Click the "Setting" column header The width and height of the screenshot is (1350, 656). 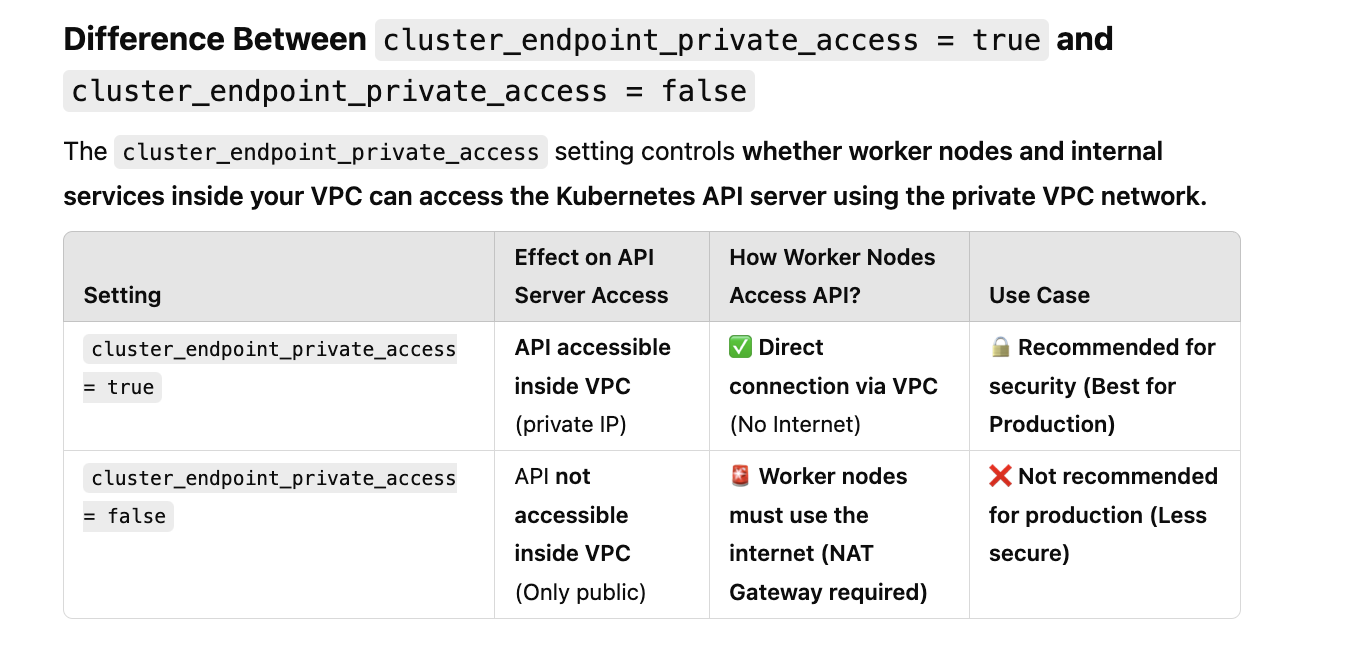[122, 295]
